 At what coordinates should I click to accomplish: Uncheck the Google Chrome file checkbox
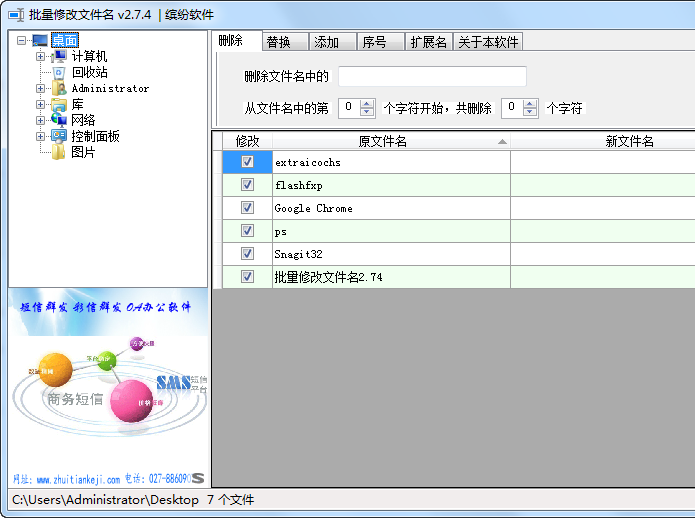pos(247,208)
